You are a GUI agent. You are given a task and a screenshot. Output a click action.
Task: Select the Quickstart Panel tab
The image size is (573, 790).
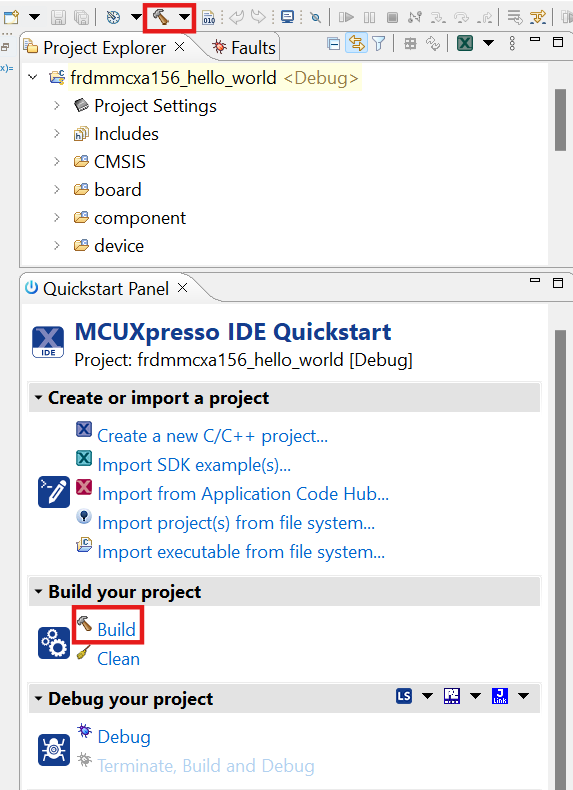tap(106, 289)
